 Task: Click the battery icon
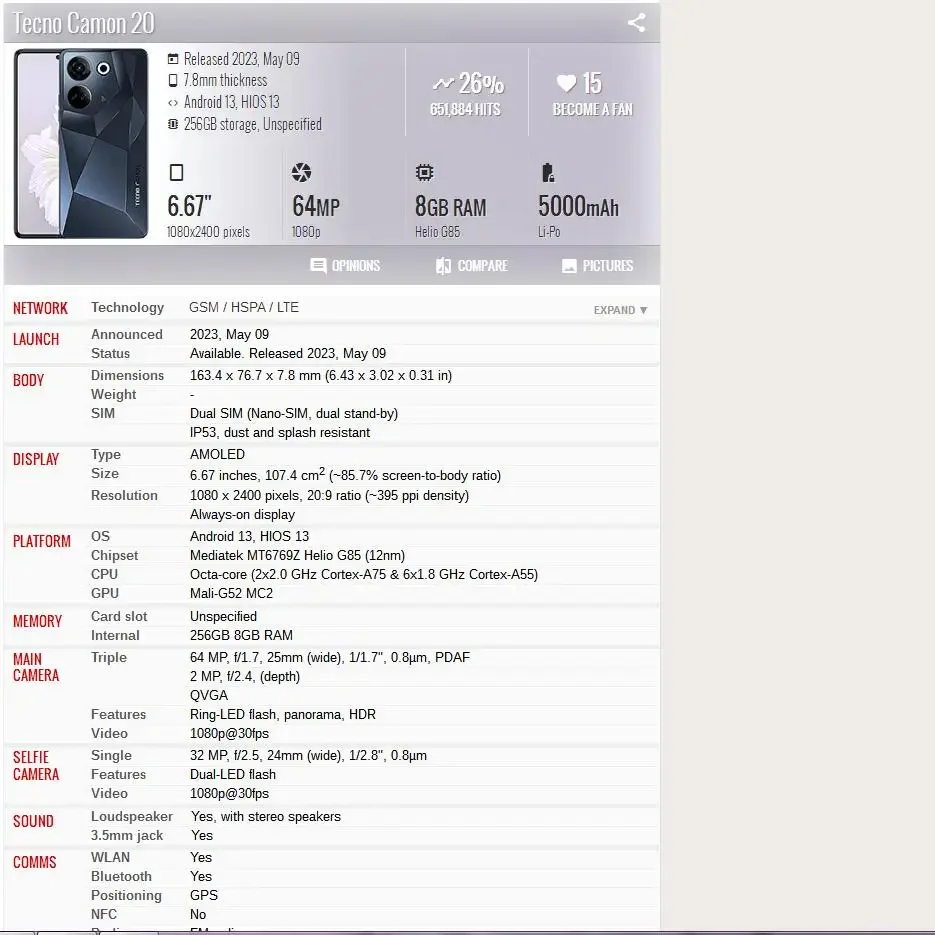click(548, 172)
